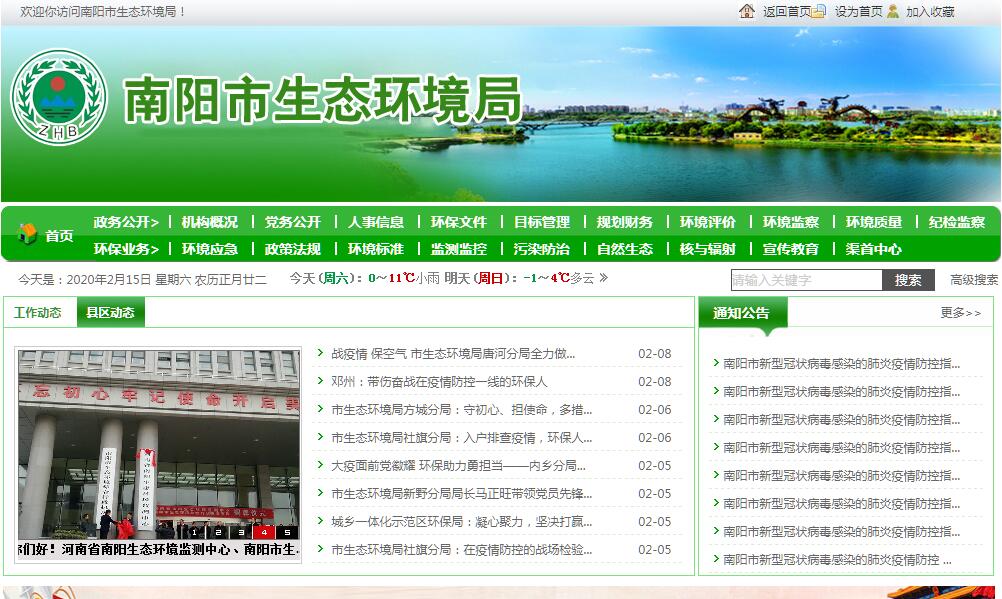
Task: Click the person icon beside 加入收藏
Action: [893, 11]
